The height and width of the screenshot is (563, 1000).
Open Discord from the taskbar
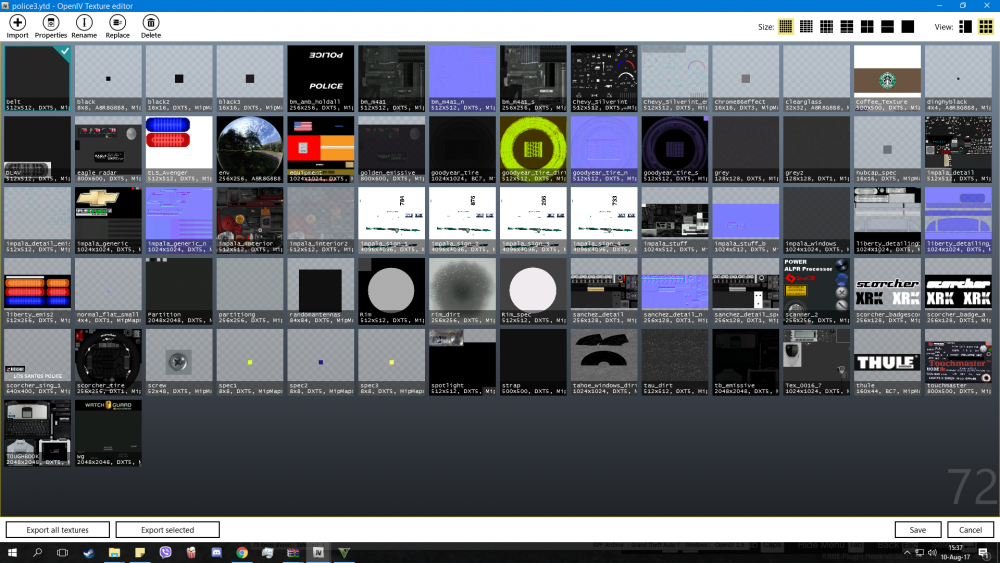coord(216,552)
